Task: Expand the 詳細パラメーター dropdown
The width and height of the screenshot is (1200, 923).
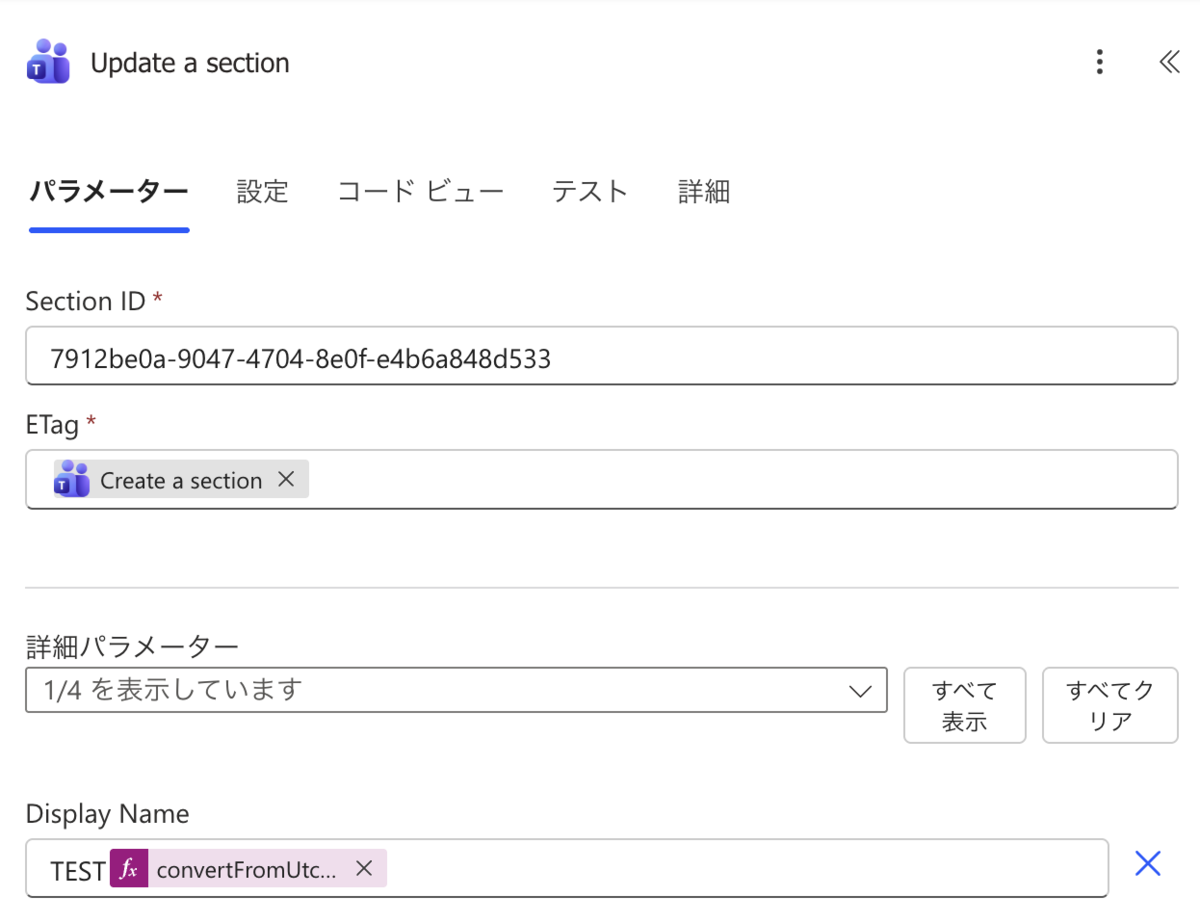Action: coord(456,690)
